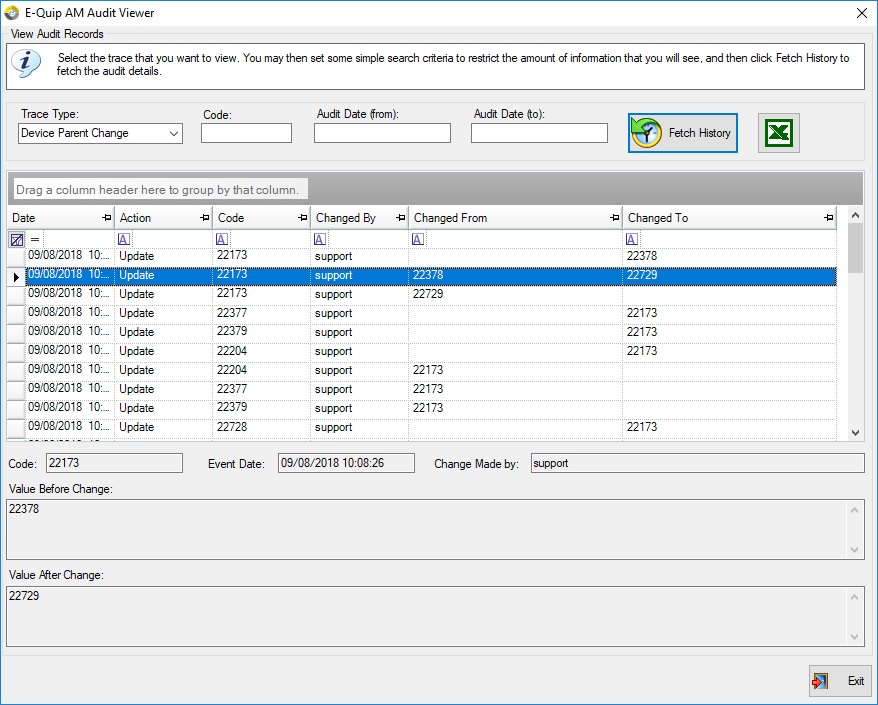
Task: Click the grid scrollbar up arrow
Action: click(x=855, y=215)
